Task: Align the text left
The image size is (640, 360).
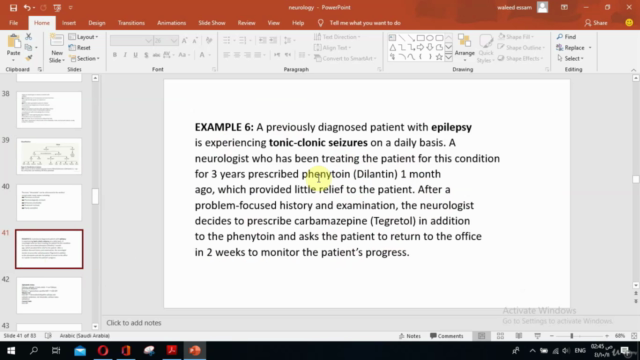Action: [x=227, y=55]
